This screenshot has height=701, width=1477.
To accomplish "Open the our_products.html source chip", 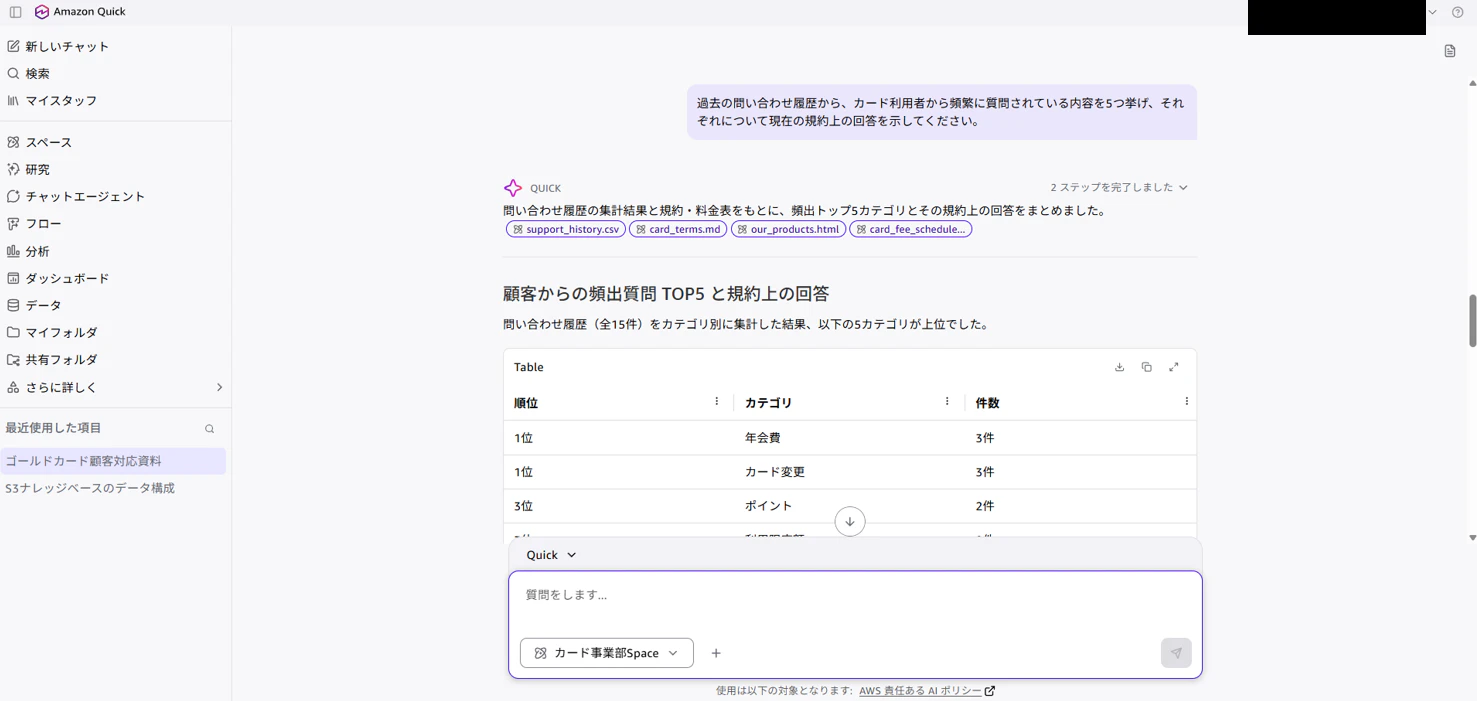I will (788, 229).
